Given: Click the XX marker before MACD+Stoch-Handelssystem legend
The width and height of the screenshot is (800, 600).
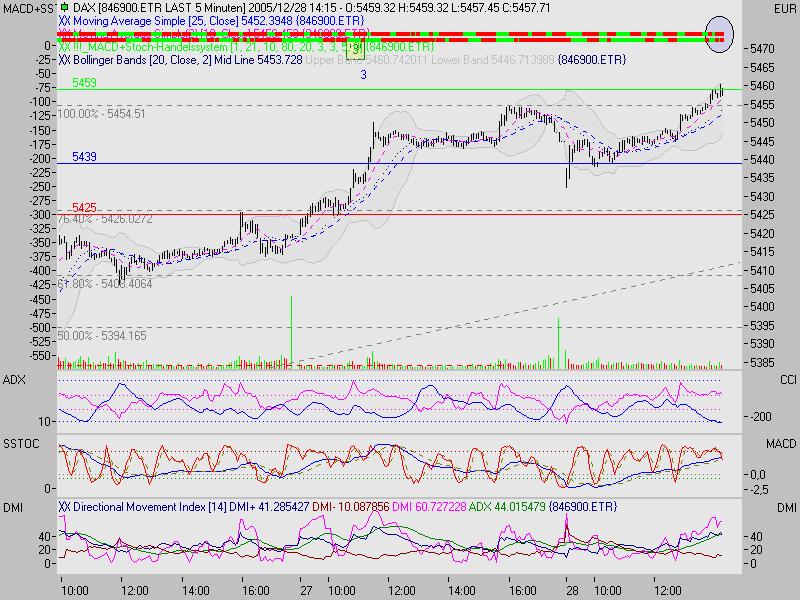Looking at the screenshot, I should [64, 47].
